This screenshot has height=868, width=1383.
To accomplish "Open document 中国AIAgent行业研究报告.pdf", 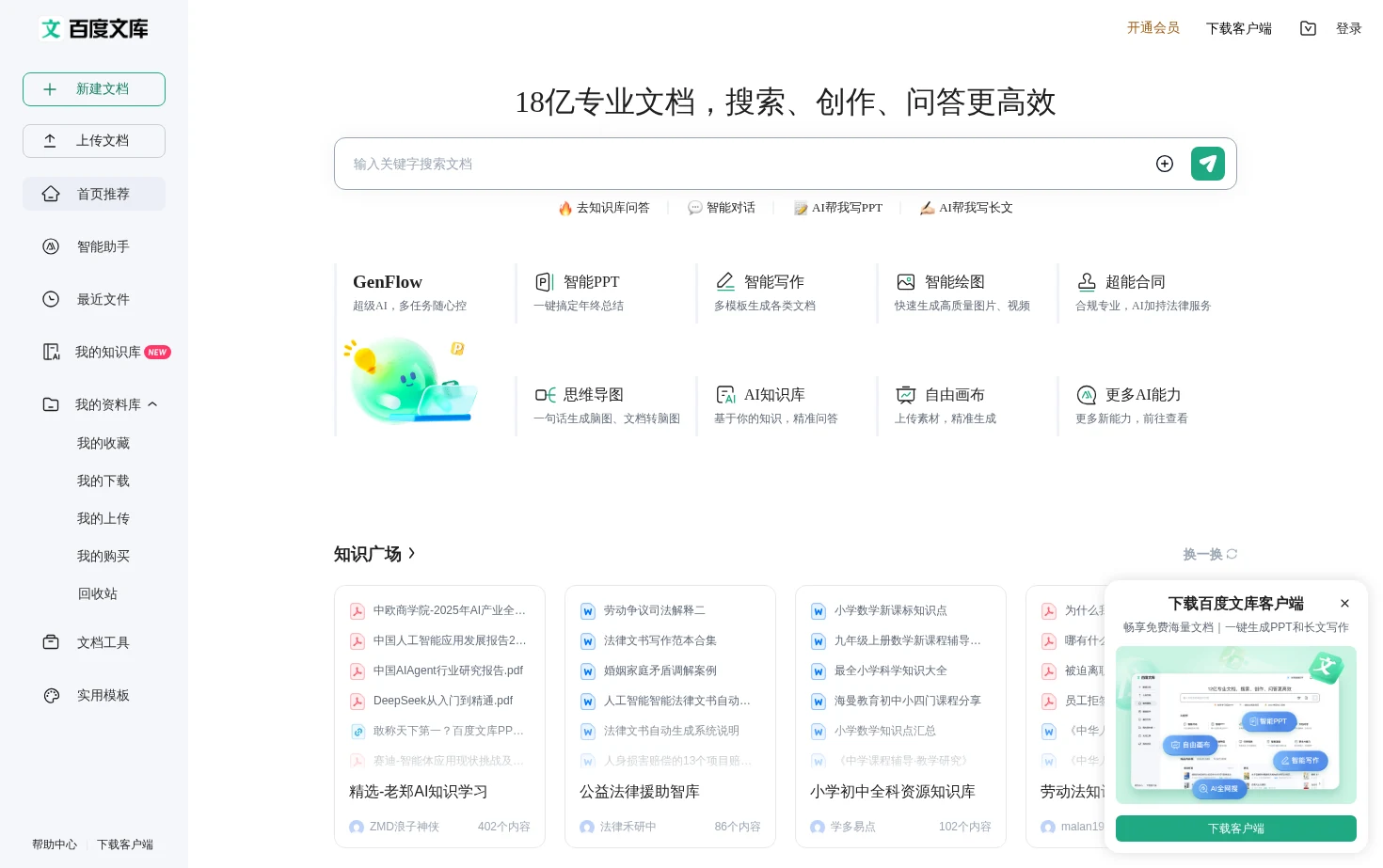I will pyautogui.click(x=448, y=671).
